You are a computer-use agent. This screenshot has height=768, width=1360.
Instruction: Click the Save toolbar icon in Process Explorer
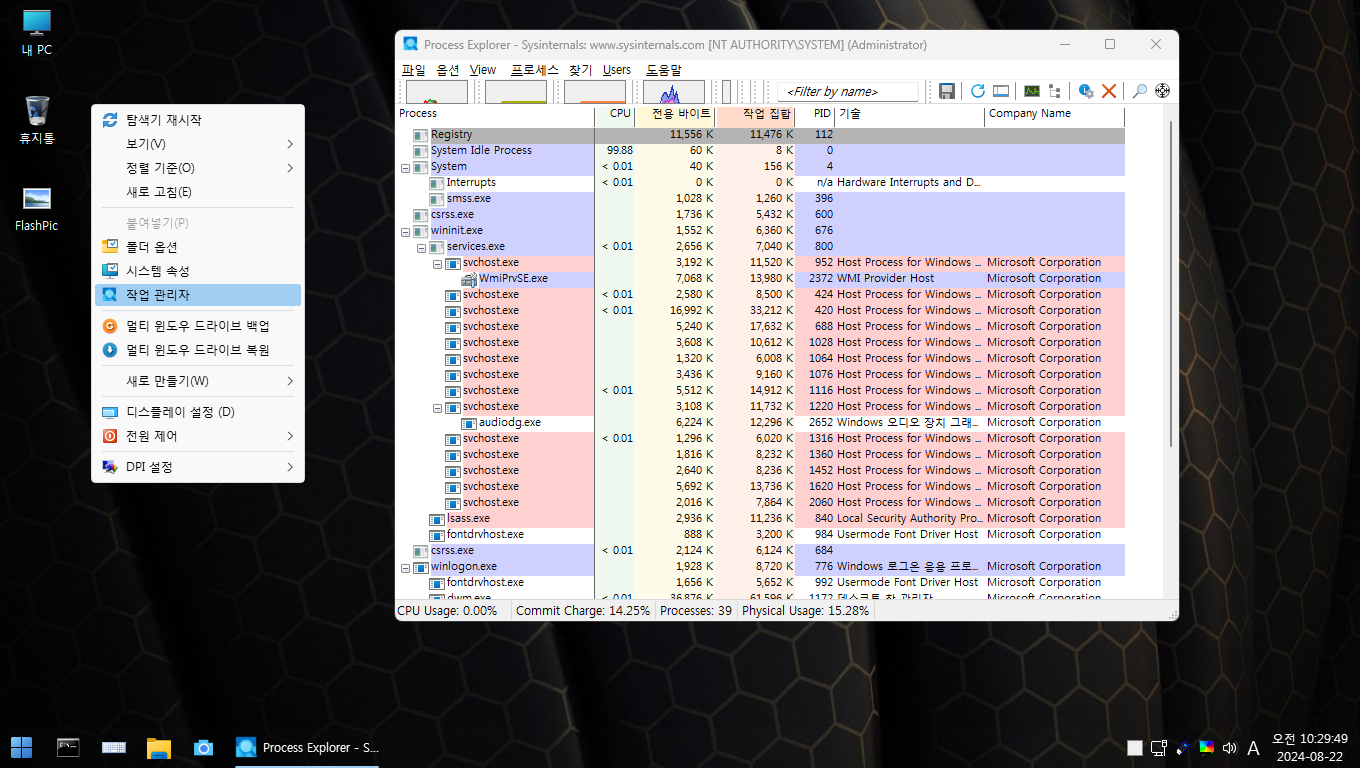947,91
